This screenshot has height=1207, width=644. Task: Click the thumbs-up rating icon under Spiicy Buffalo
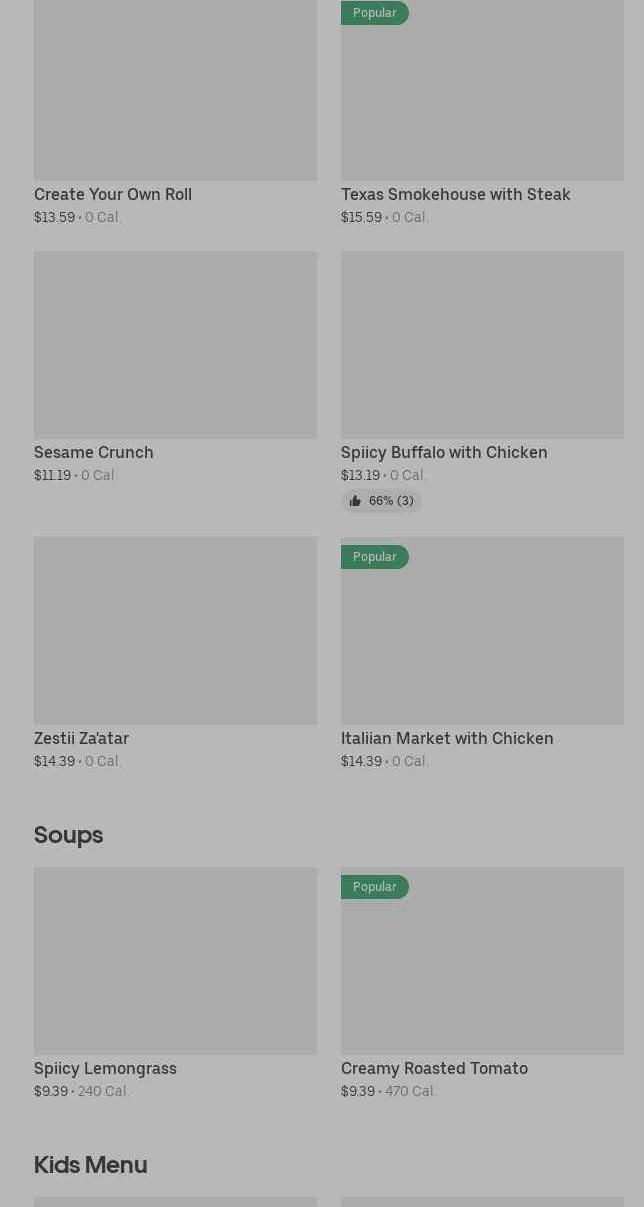click(355, 501)
